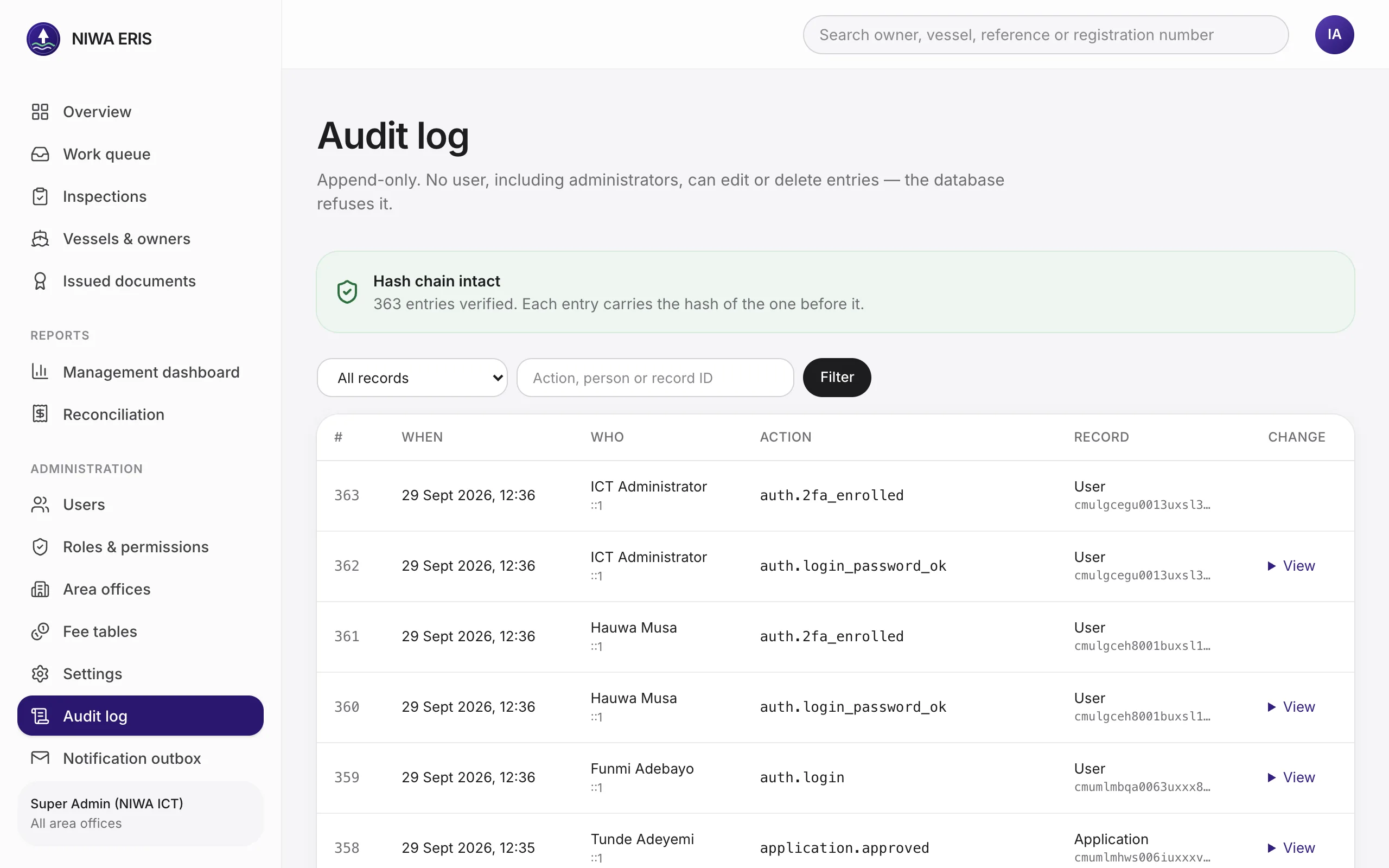Focus the global search owner/vessel field

(x=1046, y=34)
